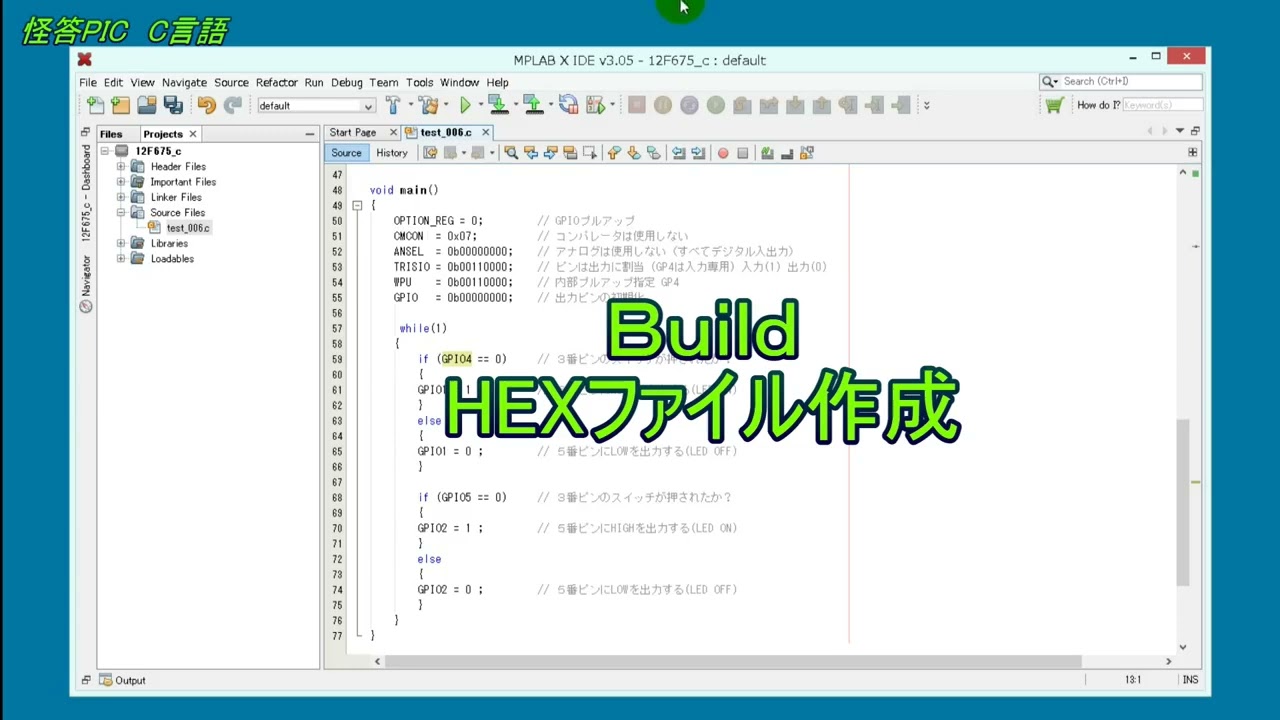Expand the Loadables folder

(x=121, y=259)
